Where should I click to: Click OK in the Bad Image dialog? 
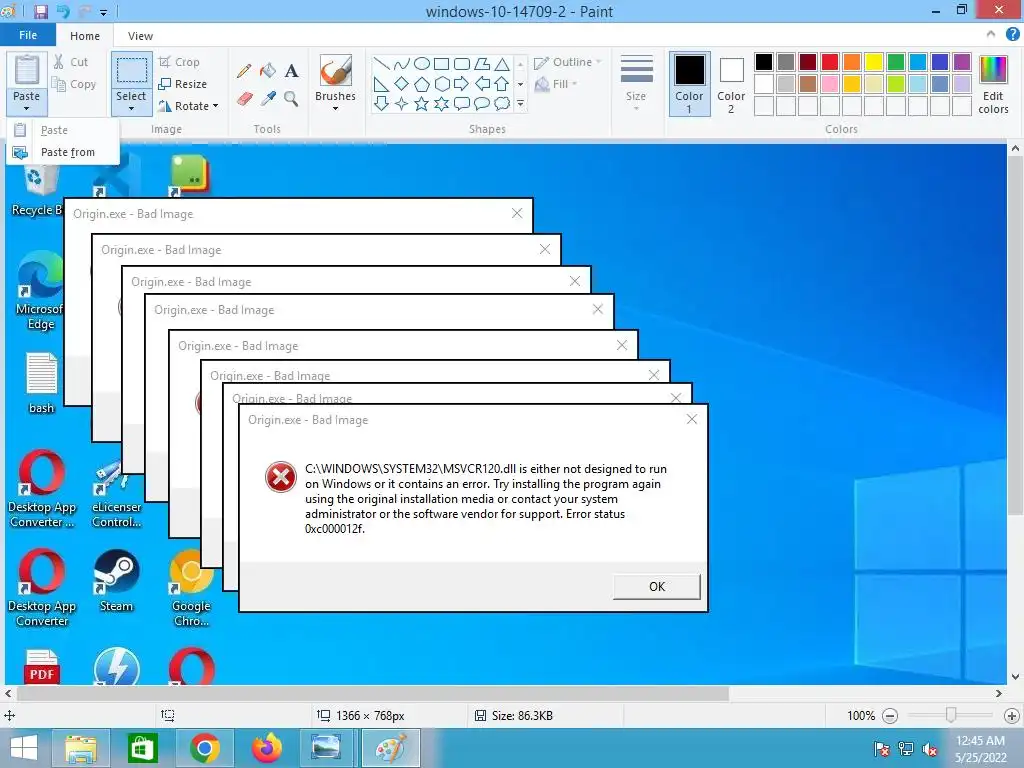[x=656, y=586]
